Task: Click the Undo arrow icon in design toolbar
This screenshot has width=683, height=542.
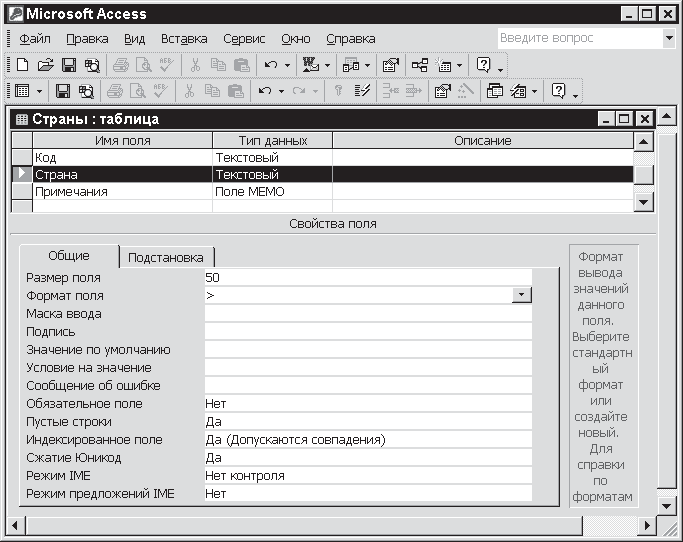Action: (x=265, y=91)
